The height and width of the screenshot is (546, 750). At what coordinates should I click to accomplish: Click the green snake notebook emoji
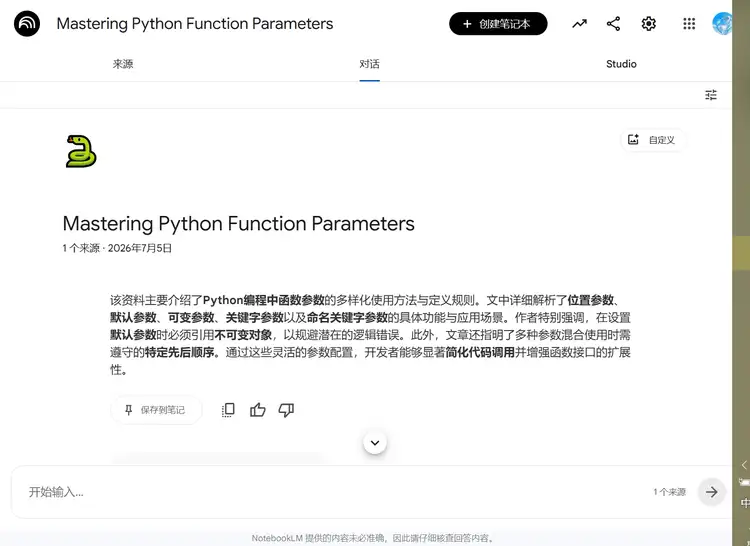(x=81, y=151)
